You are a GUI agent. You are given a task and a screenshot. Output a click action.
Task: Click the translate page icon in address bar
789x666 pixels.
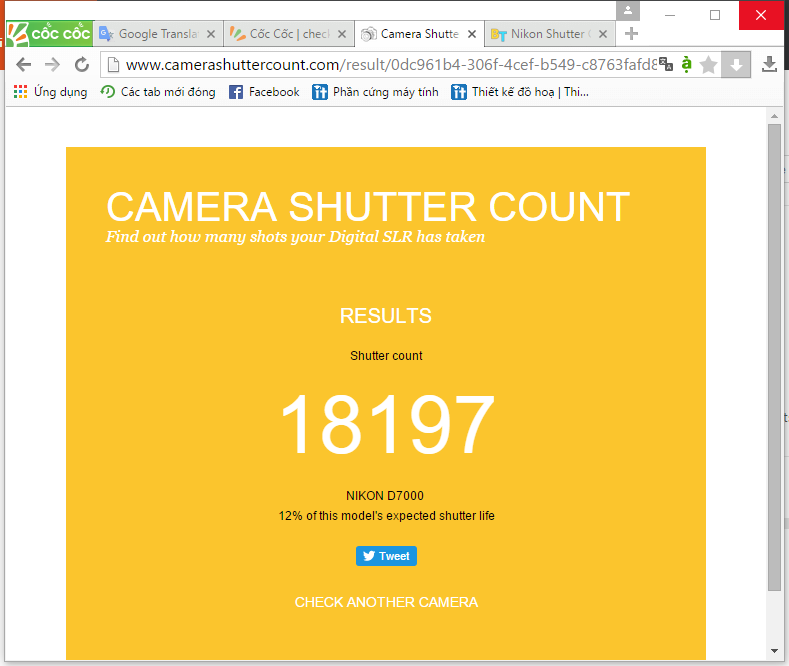[x=667, y=65]
